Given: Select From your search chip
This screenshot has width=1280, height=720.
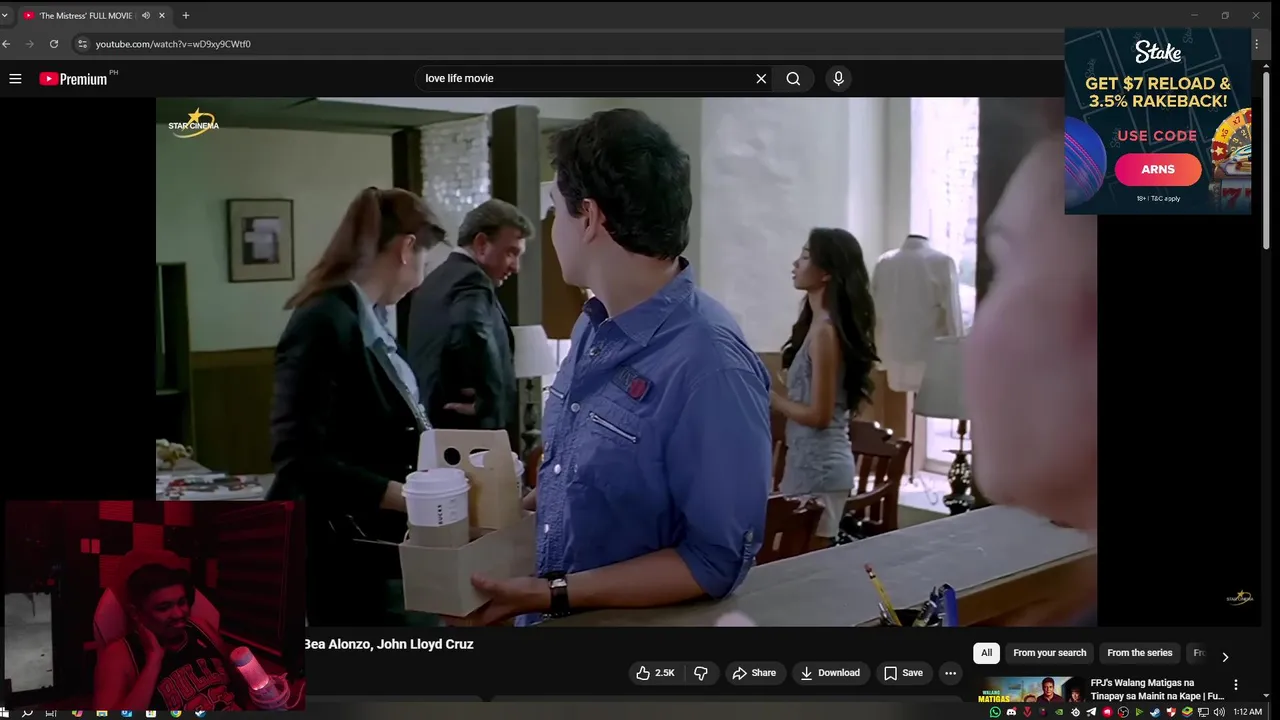Looking at the screenshot, I should 1049,653.
